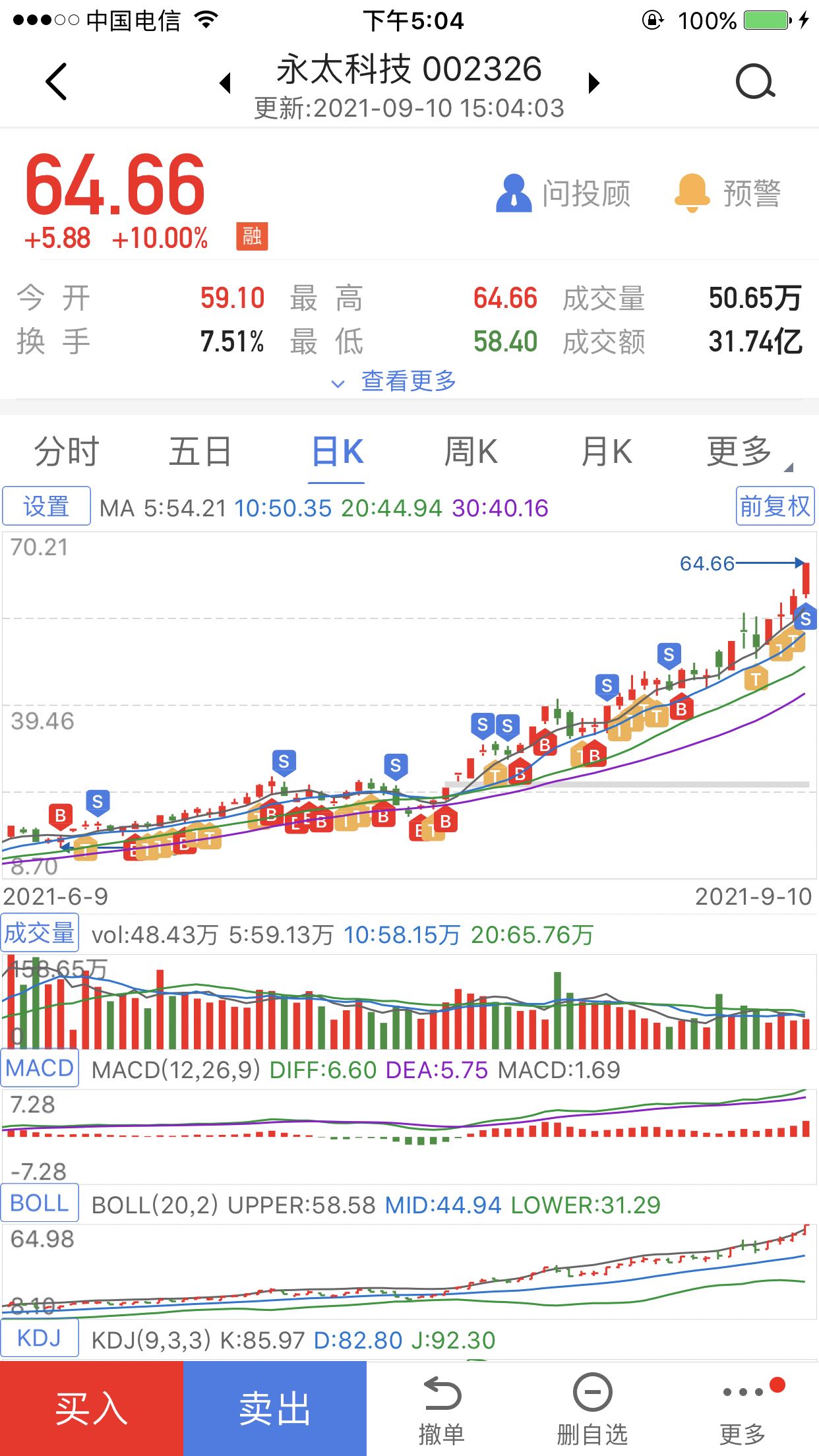The image size is (819, 1456).
Task: Tap the BOLL band chart
Action: 409,1271
